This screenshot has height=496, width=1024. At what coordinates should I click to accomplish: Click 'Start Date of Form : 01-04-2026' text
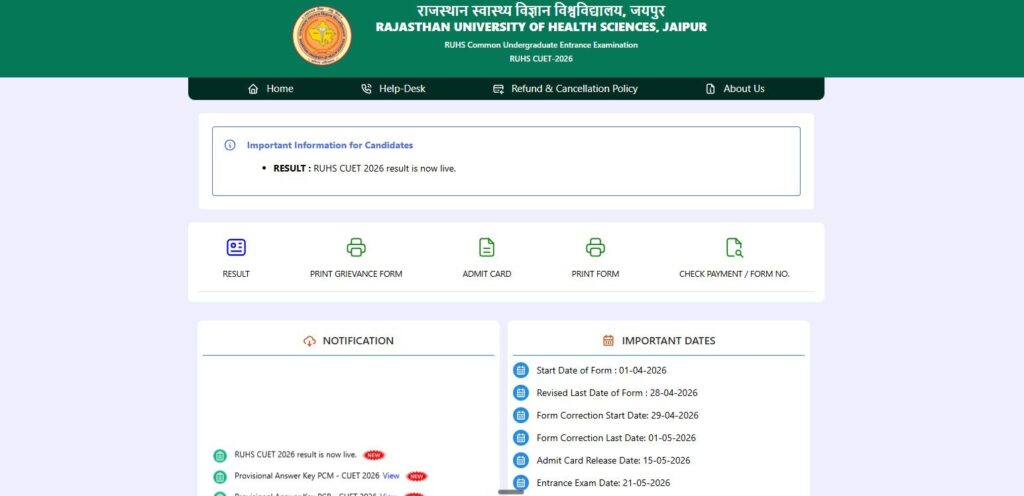601,370
